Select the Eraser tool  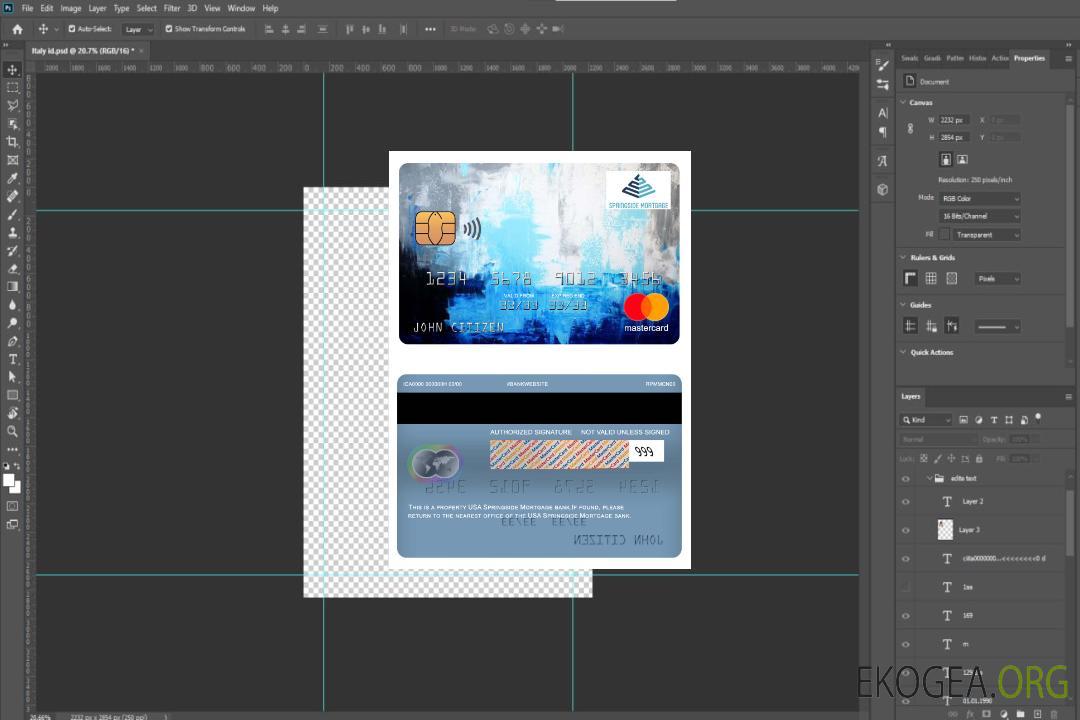[x=12, y=269]
